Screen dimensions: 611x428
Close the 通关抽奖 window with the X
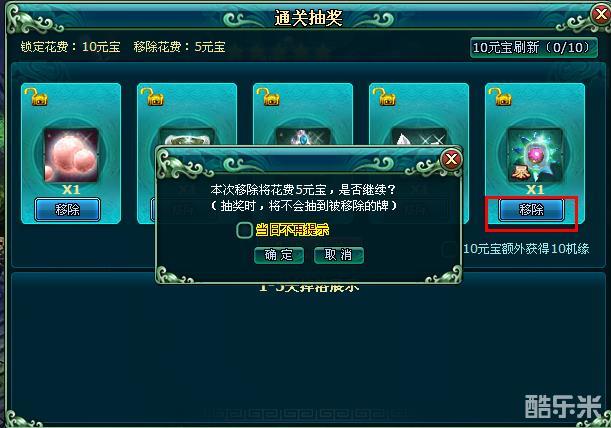[x=601, y=14]
